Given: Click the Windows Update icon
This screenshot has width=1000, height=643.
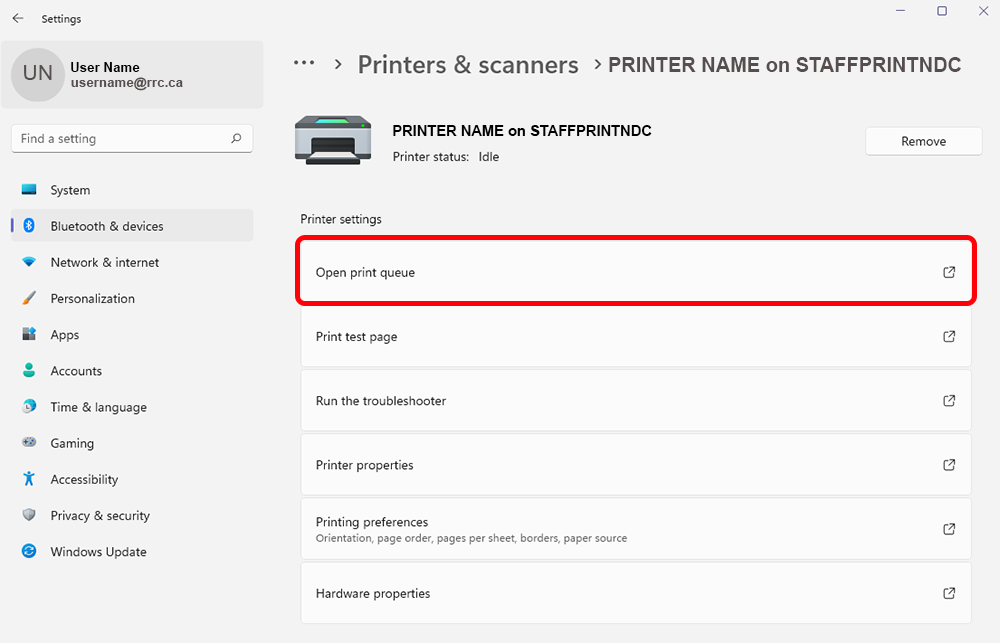Looking at the screenshot, I should [29, 551].
